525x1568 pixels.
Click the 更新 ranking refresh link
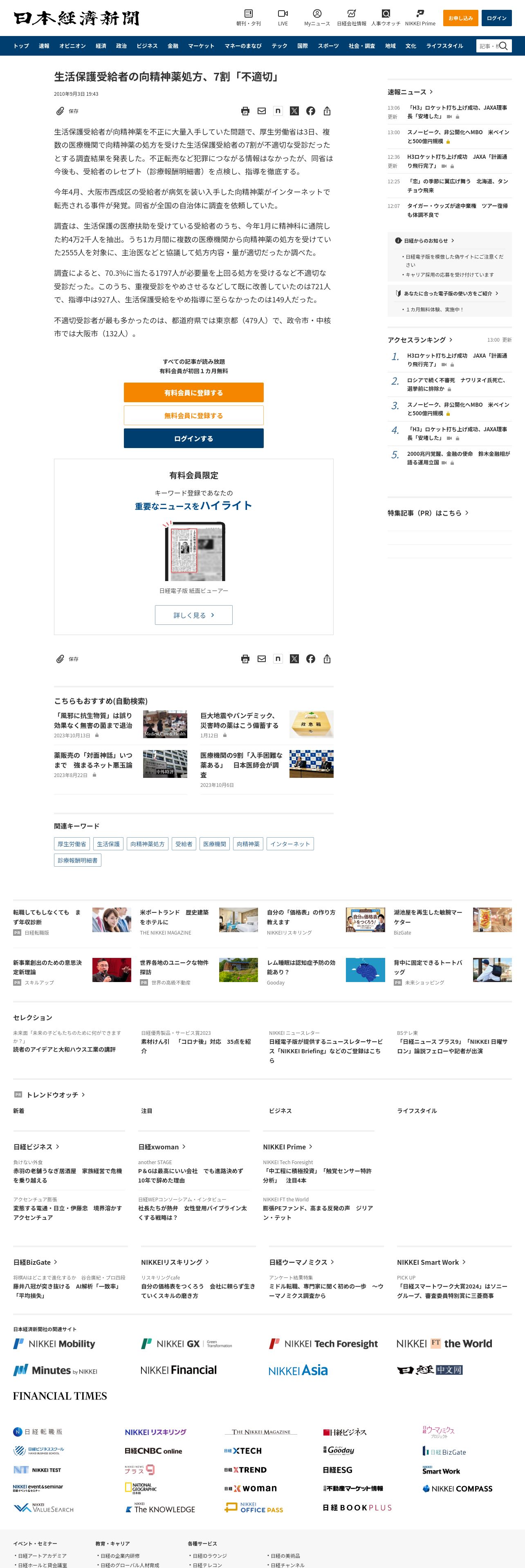[x=507, y=340]
